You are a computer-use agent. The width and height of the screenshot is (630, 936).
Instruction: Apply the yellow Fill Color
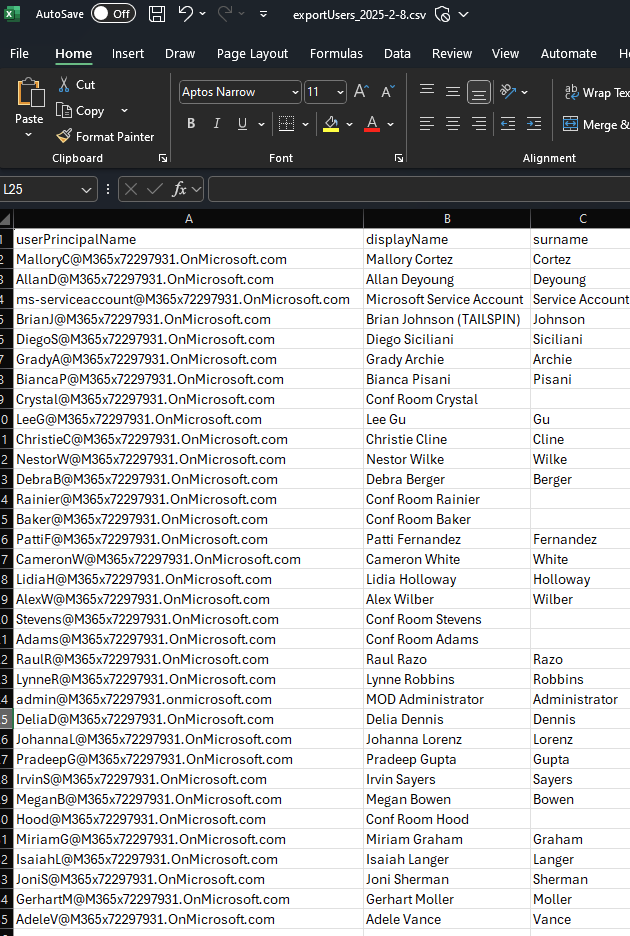click(331, 124)
